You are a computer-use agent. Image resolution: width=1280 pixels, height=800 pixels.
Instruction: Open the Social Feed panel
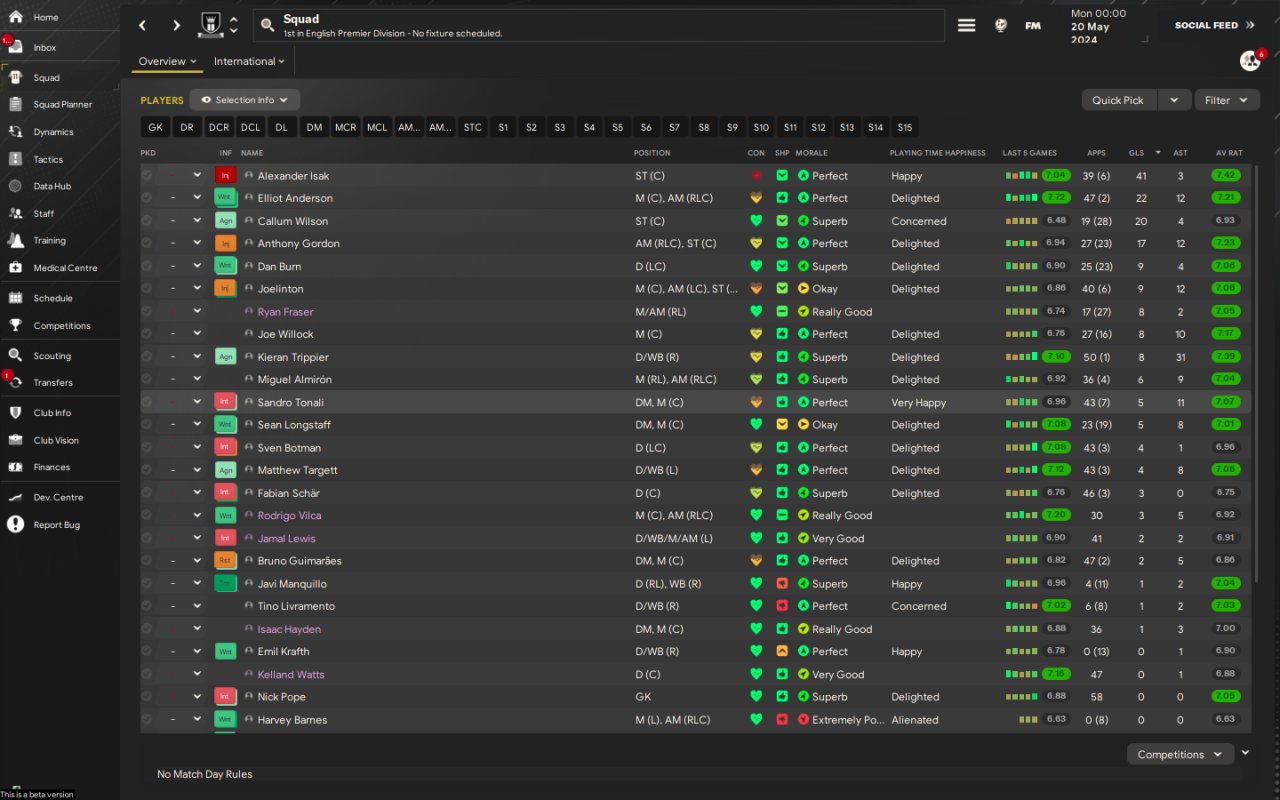pos(1214,25)
